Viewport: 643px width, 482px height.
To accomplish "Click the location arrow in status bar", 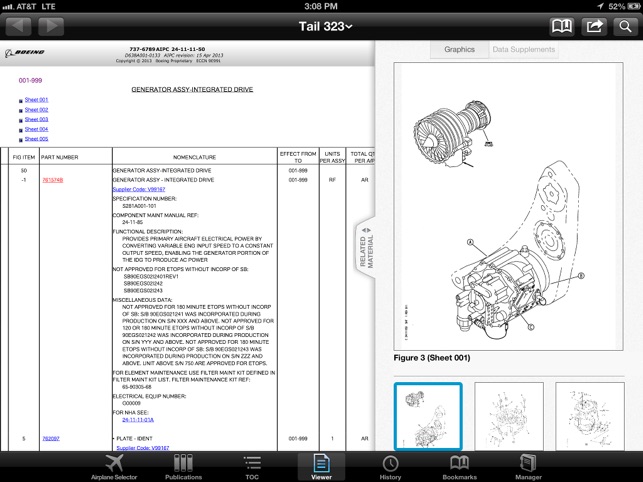I will click(600, 6).
